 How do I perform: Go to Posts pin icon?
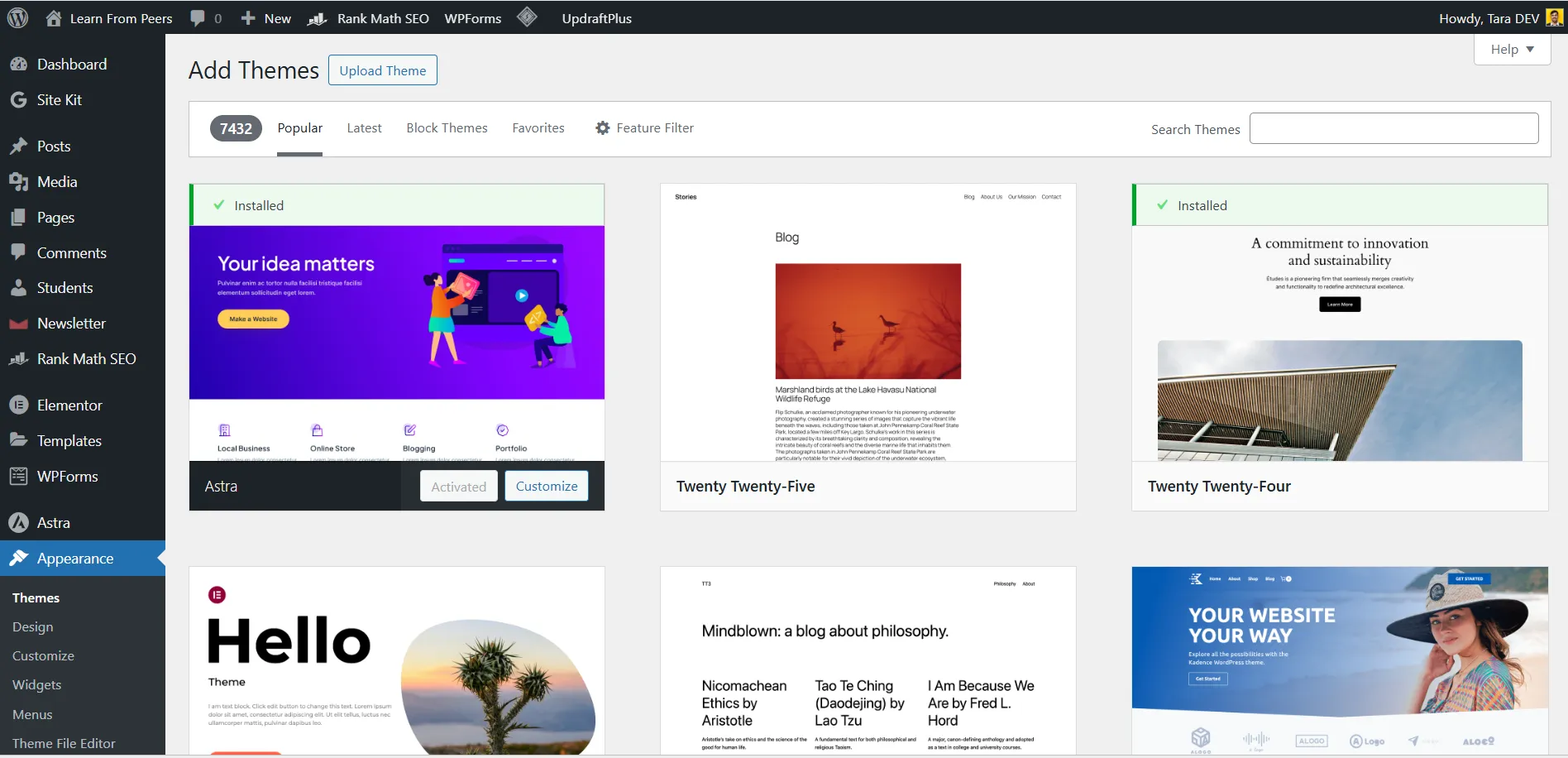(18, 146)
